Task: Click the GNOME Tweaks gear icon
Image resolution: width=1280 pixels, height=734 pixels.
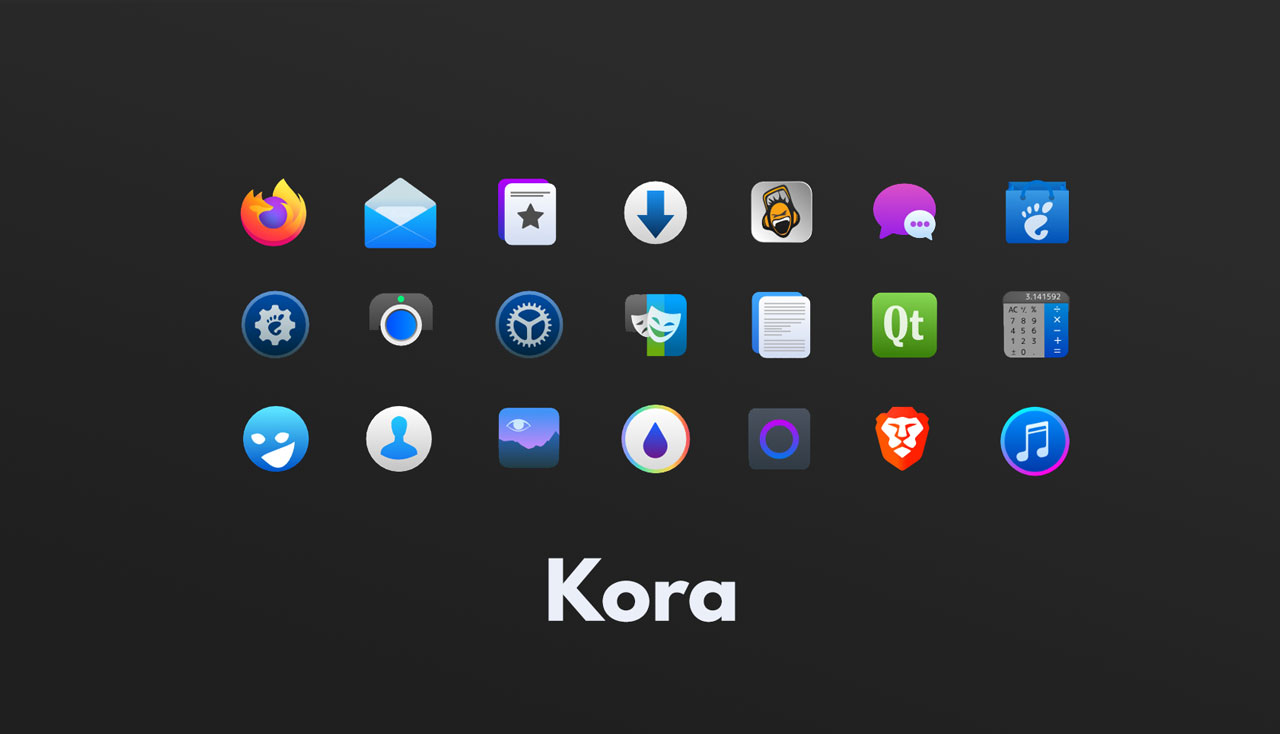Action: tap(275, 325)
